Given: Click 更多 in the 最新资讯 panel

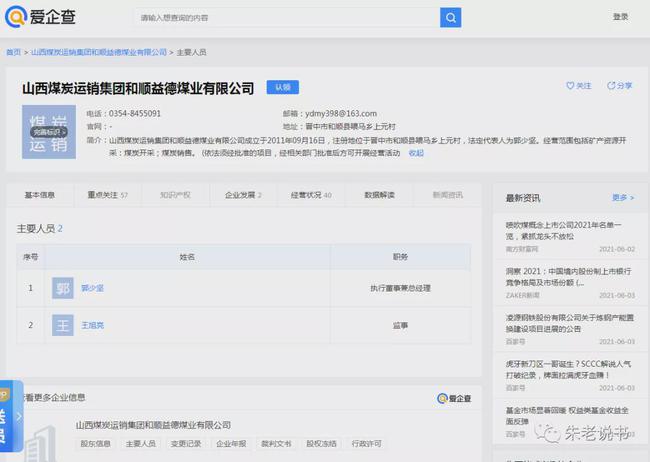Looking at the screenshot, I should [x=623, y=198].
